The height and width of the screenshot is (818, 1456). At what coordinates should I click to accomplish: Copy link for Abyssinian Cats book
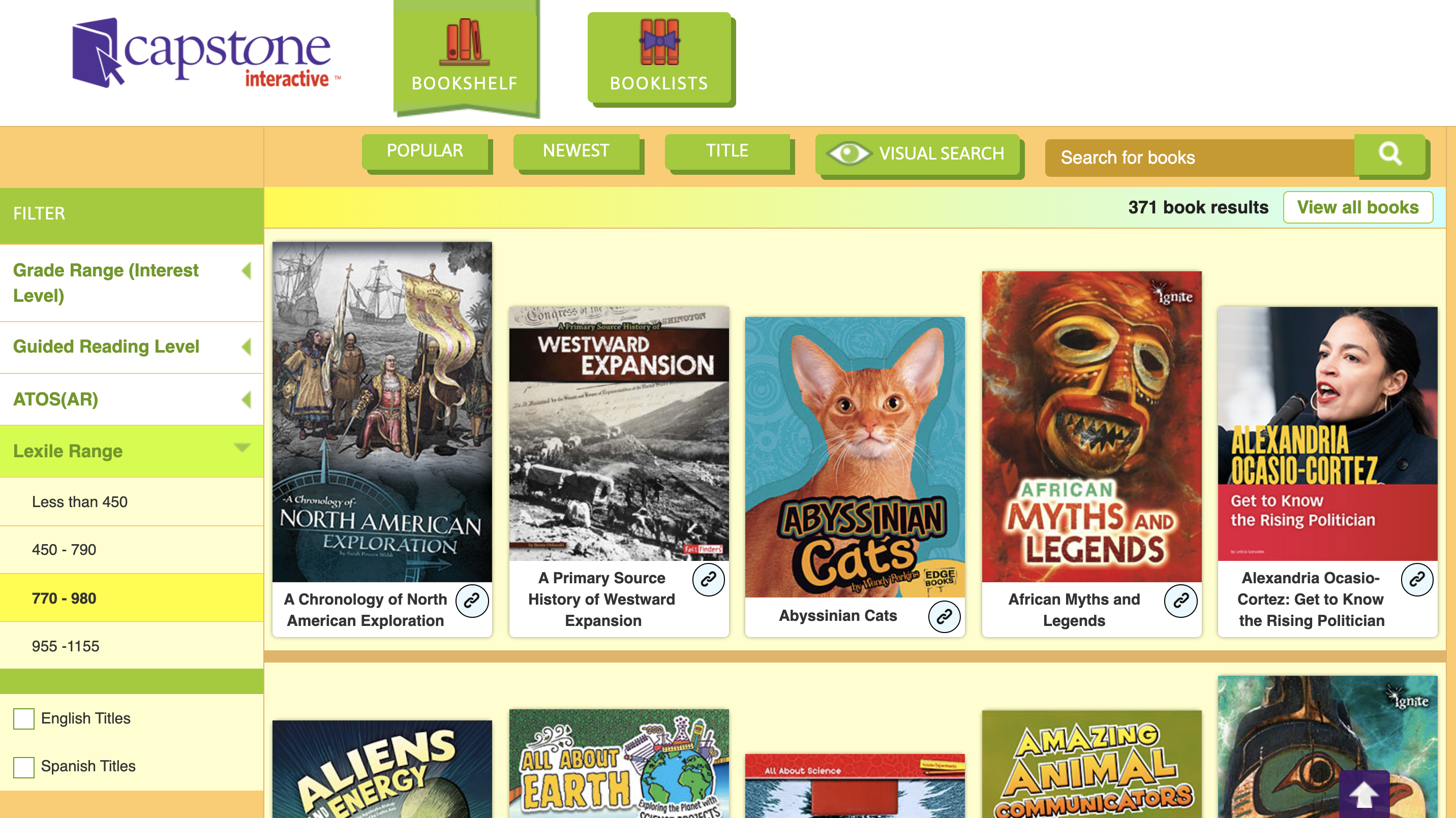click(x=944, y=616)
